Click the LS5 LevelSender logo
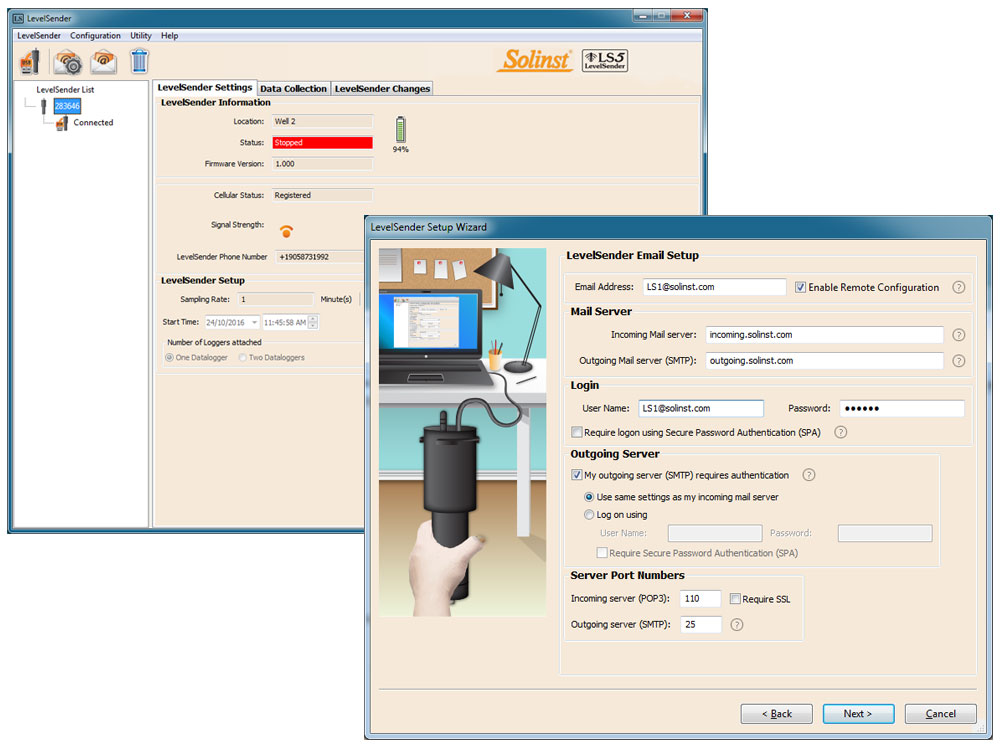This screenshot has height=748, width=1000. click(x=604, y=60)
